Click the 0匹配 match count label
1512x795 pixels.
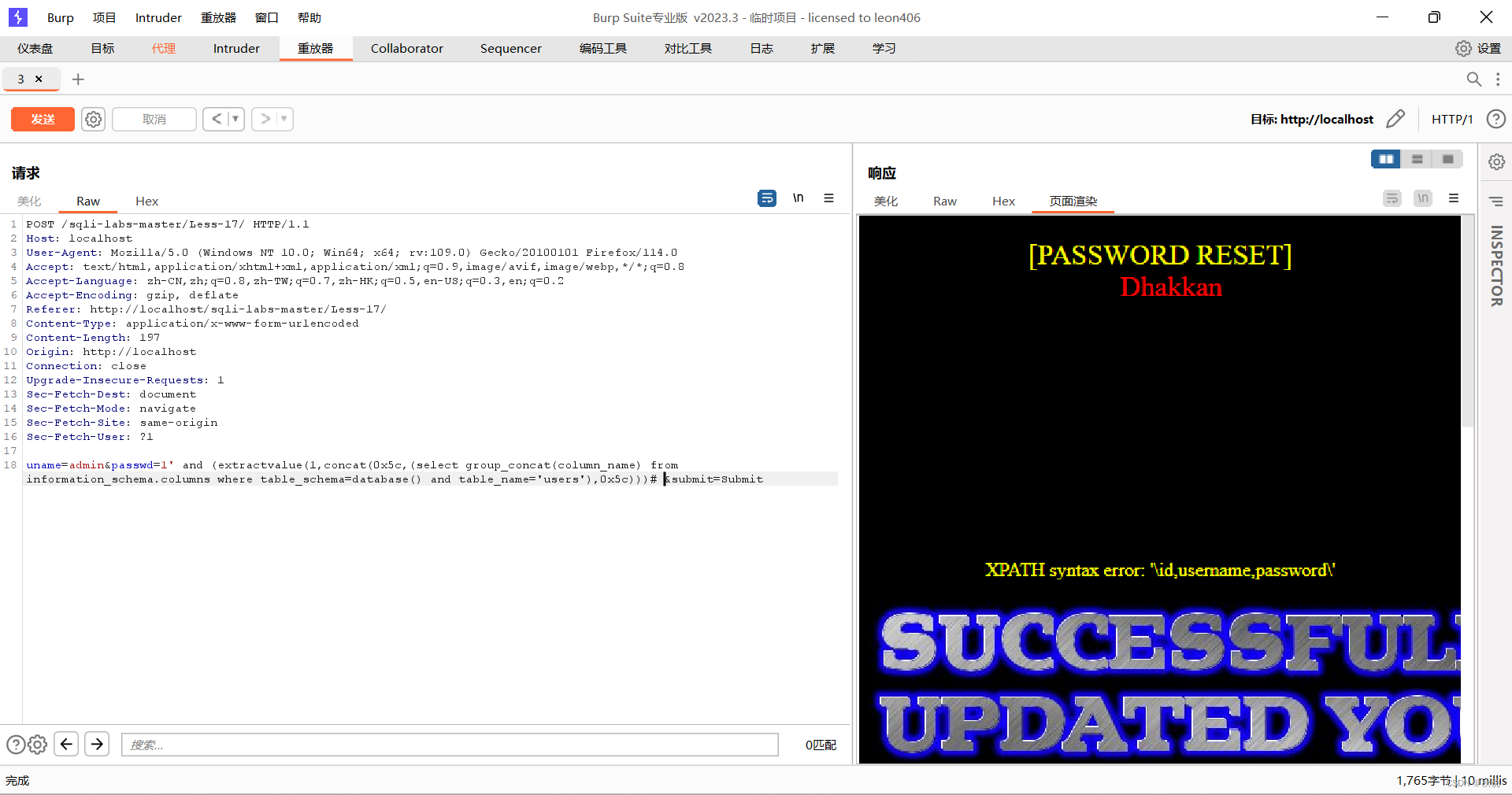[x=821, y=745]
